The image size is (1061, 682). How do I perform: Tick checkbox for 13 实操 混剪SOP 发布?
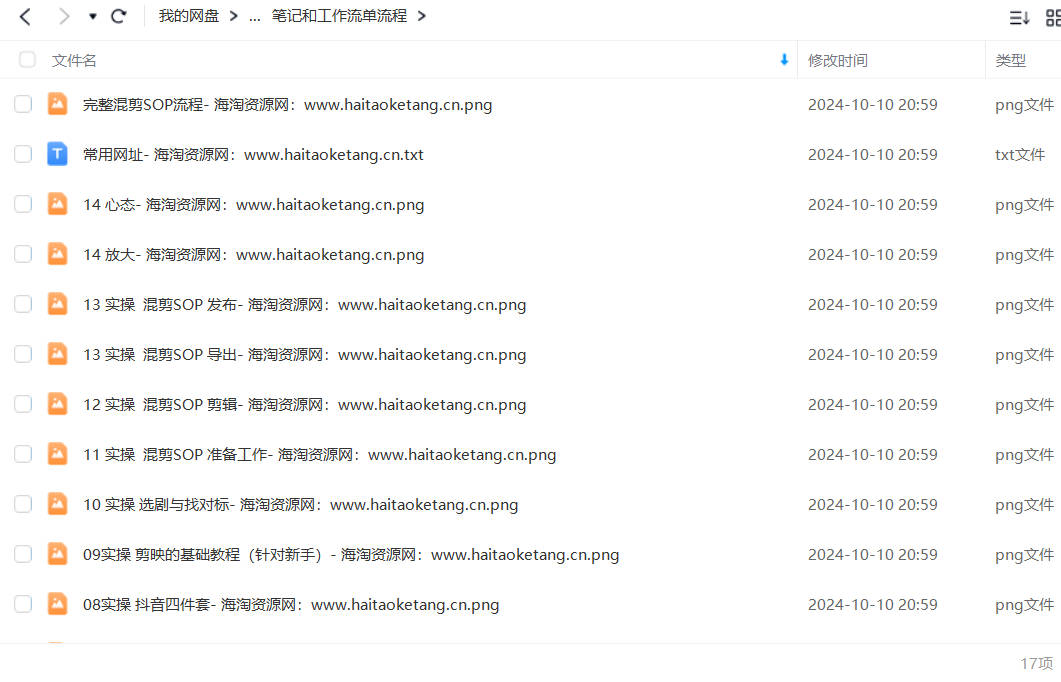coord(23,304)
